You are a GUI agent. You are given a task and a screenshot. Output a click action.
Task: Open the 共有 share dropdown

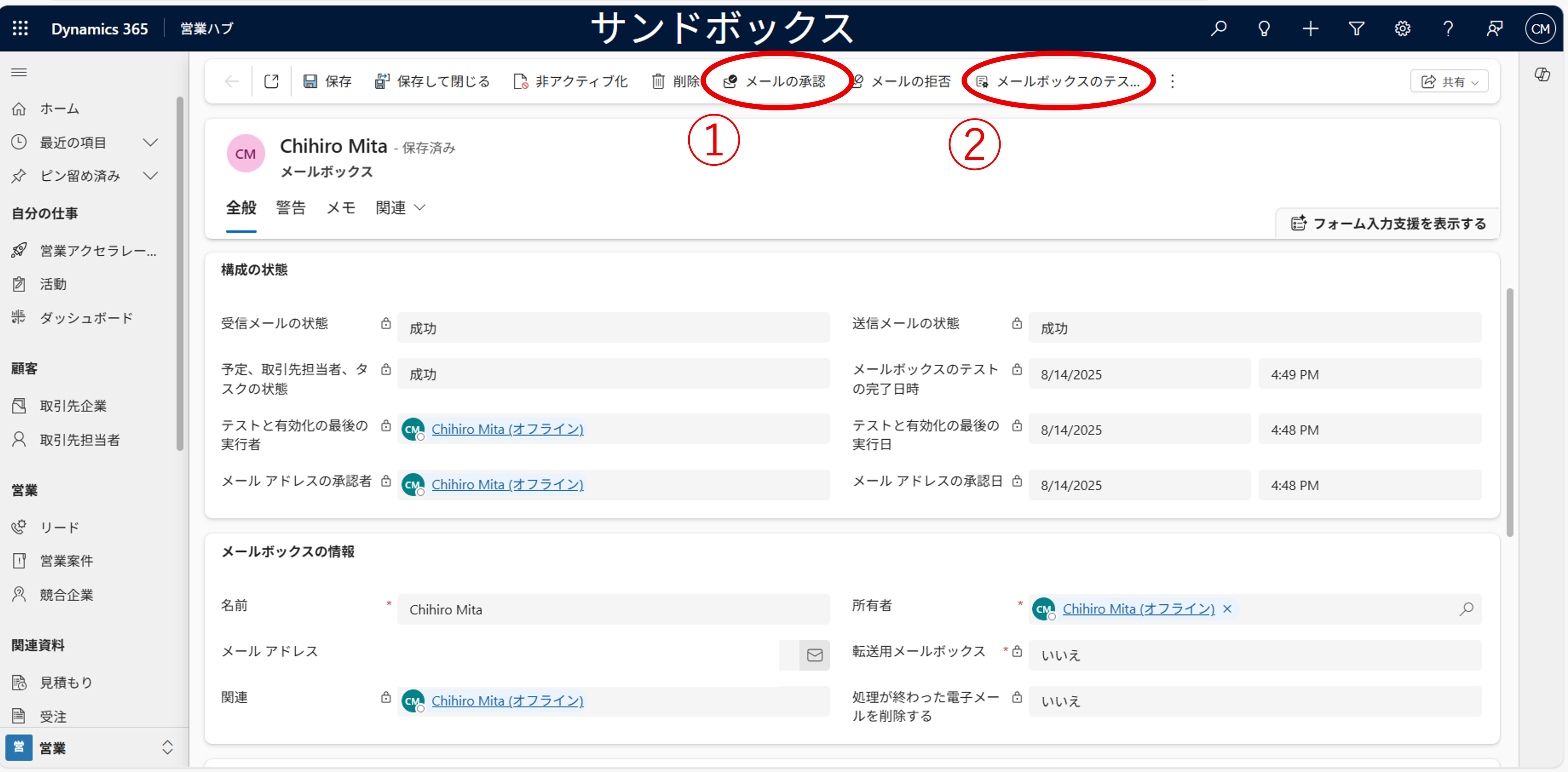pos(1449,81)
